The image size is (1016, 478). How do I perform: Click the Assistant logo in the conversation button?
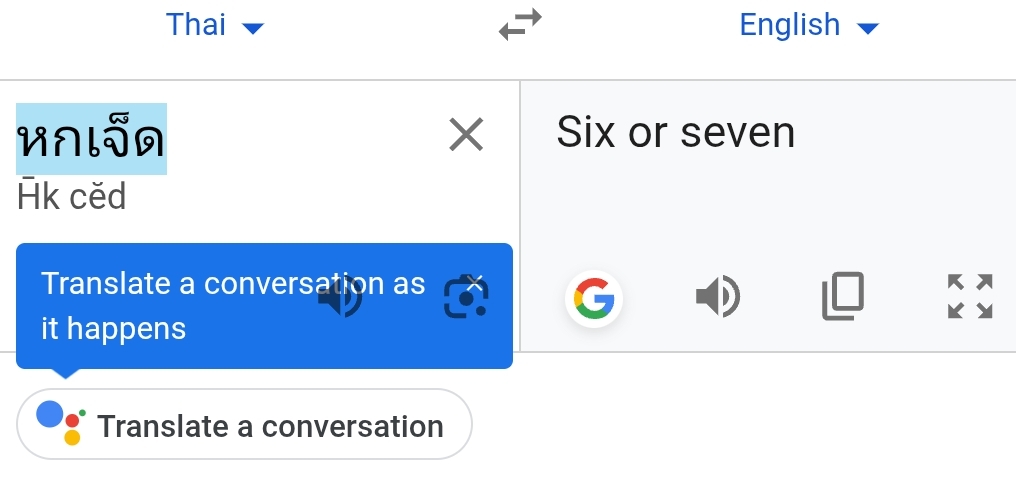coord(60,423)
